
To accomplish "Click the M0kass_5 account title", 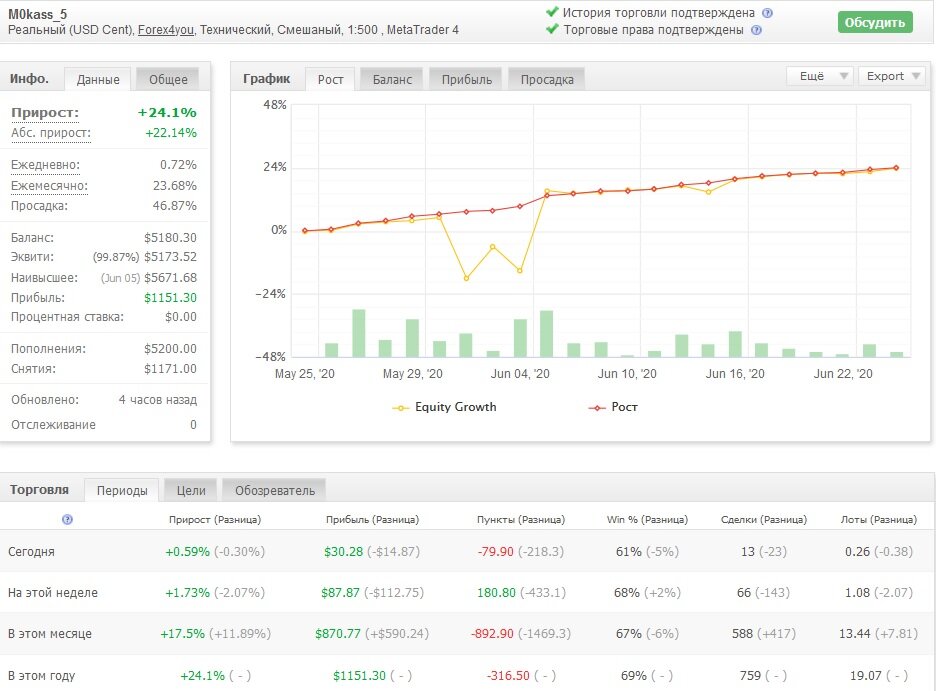I will pos(38,14).
